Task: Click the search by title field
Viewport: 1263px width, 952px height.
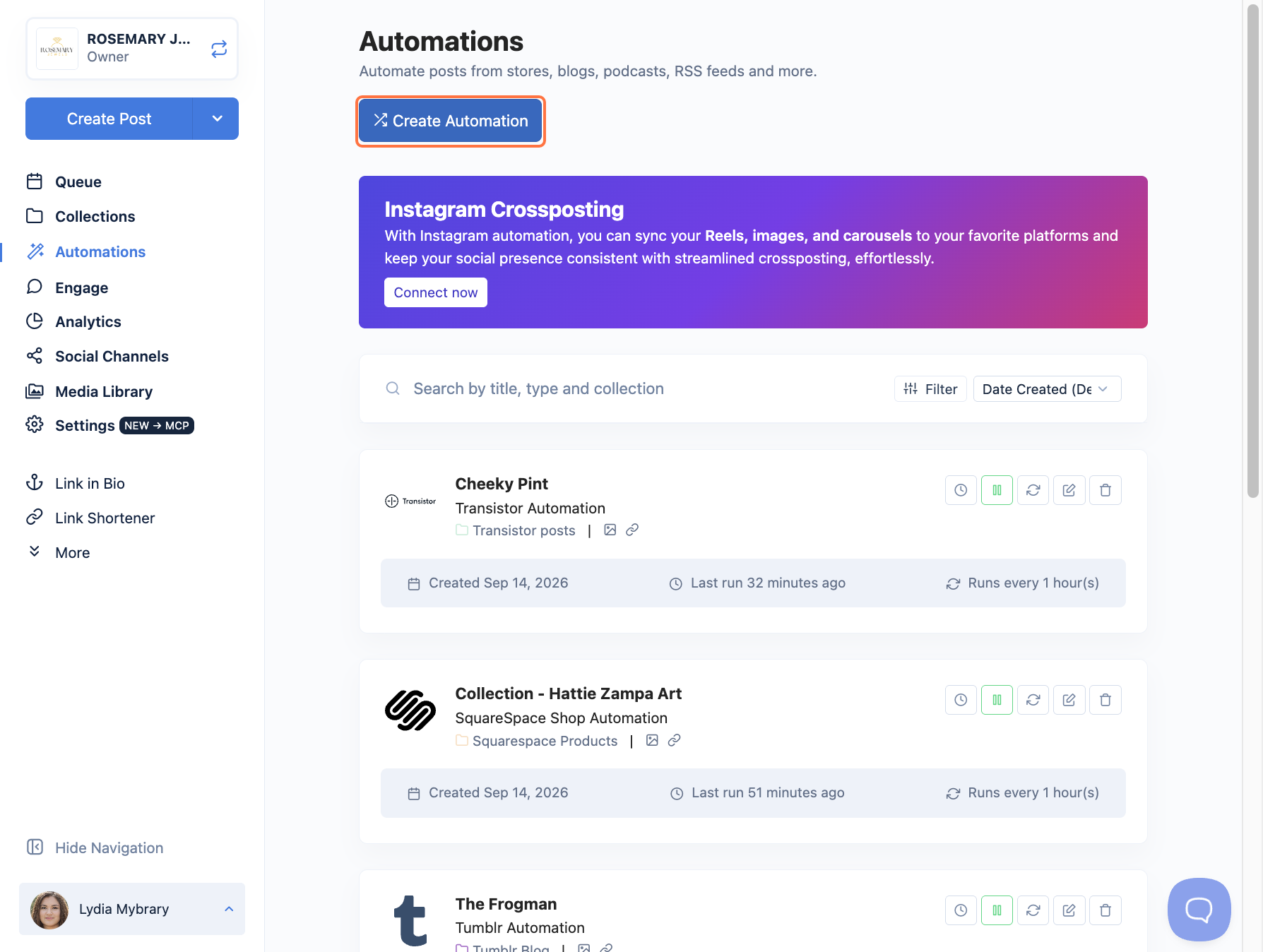Action: 636,388
